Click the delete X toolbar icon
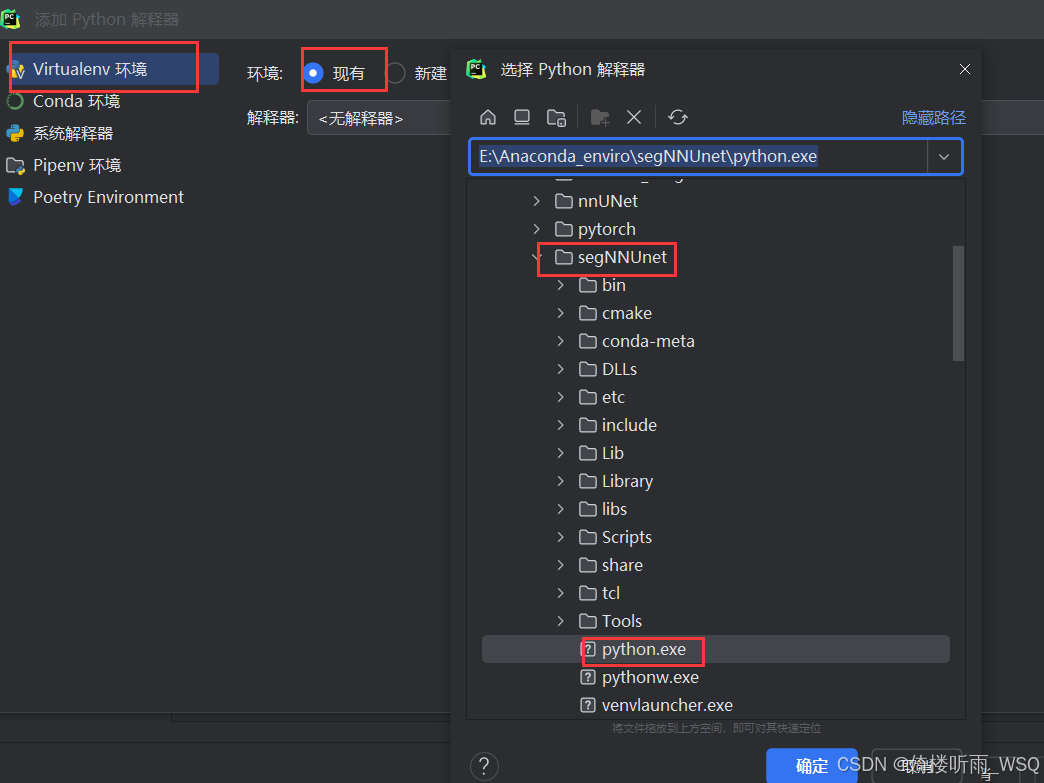The height and width of the screenshot is (783, 1044). click(634, 117)
